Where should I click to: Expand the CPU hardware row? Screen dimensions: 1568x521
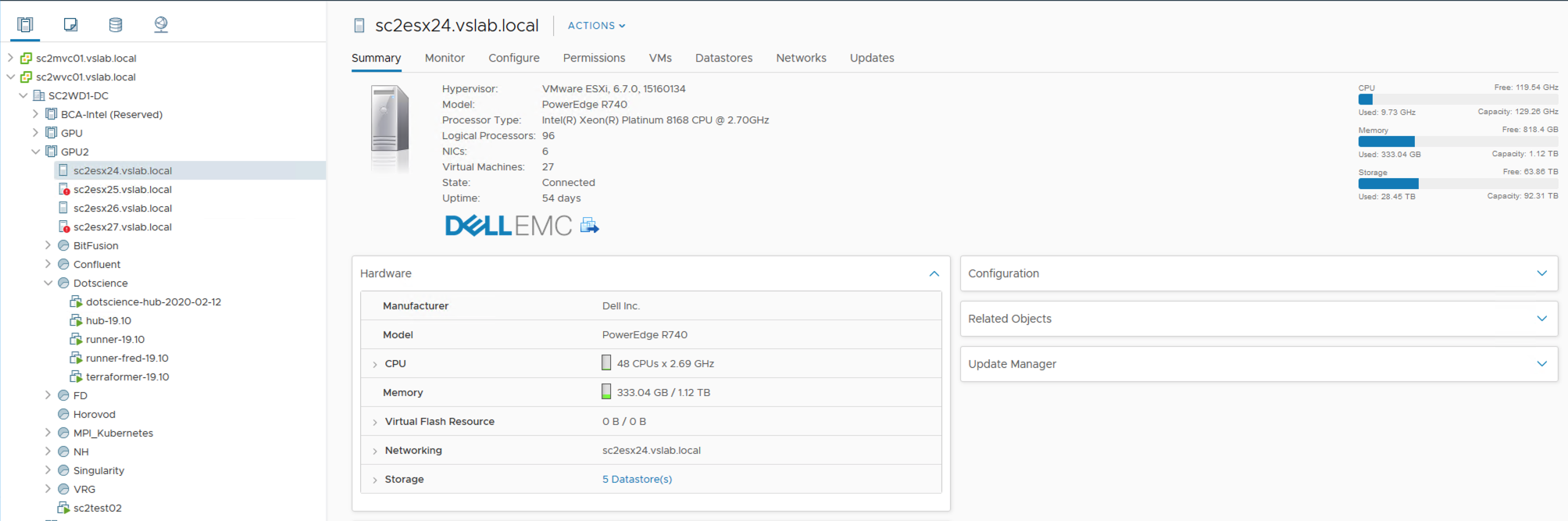375,365
